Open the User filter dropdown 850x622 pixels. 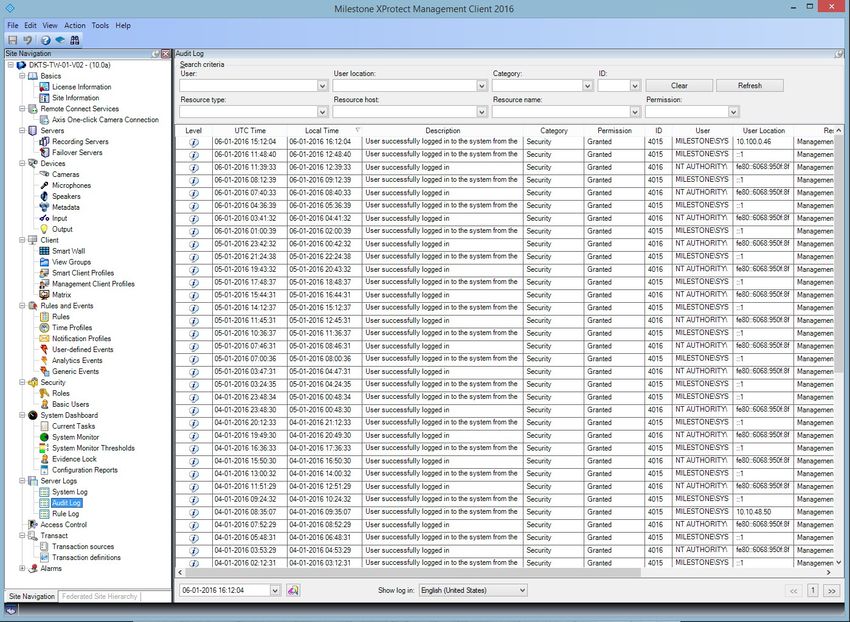(x=323, y=86)
